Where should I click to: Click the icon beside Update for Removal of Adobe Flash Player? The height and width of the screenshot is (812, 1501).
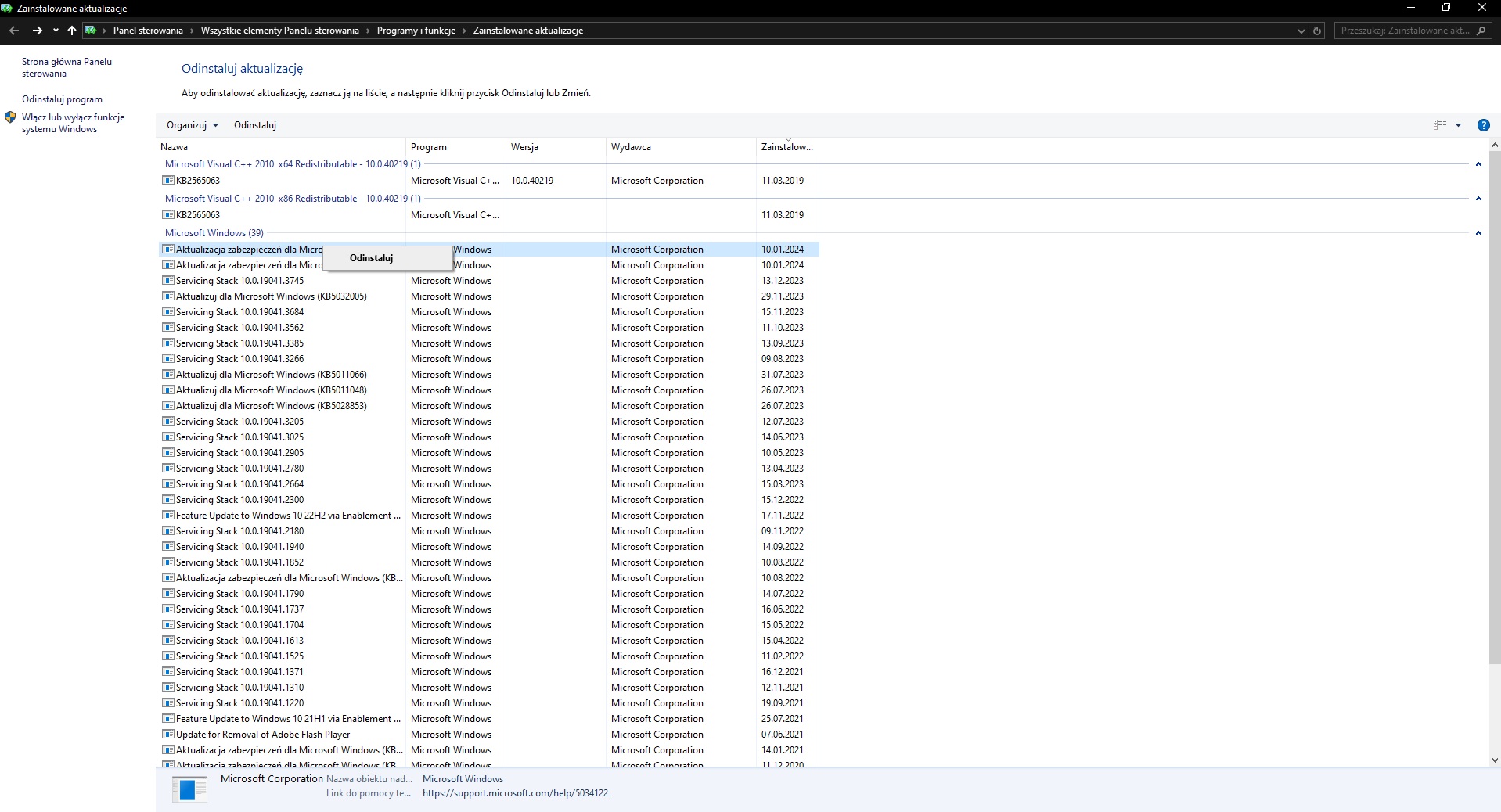click(x=167, y=734)
